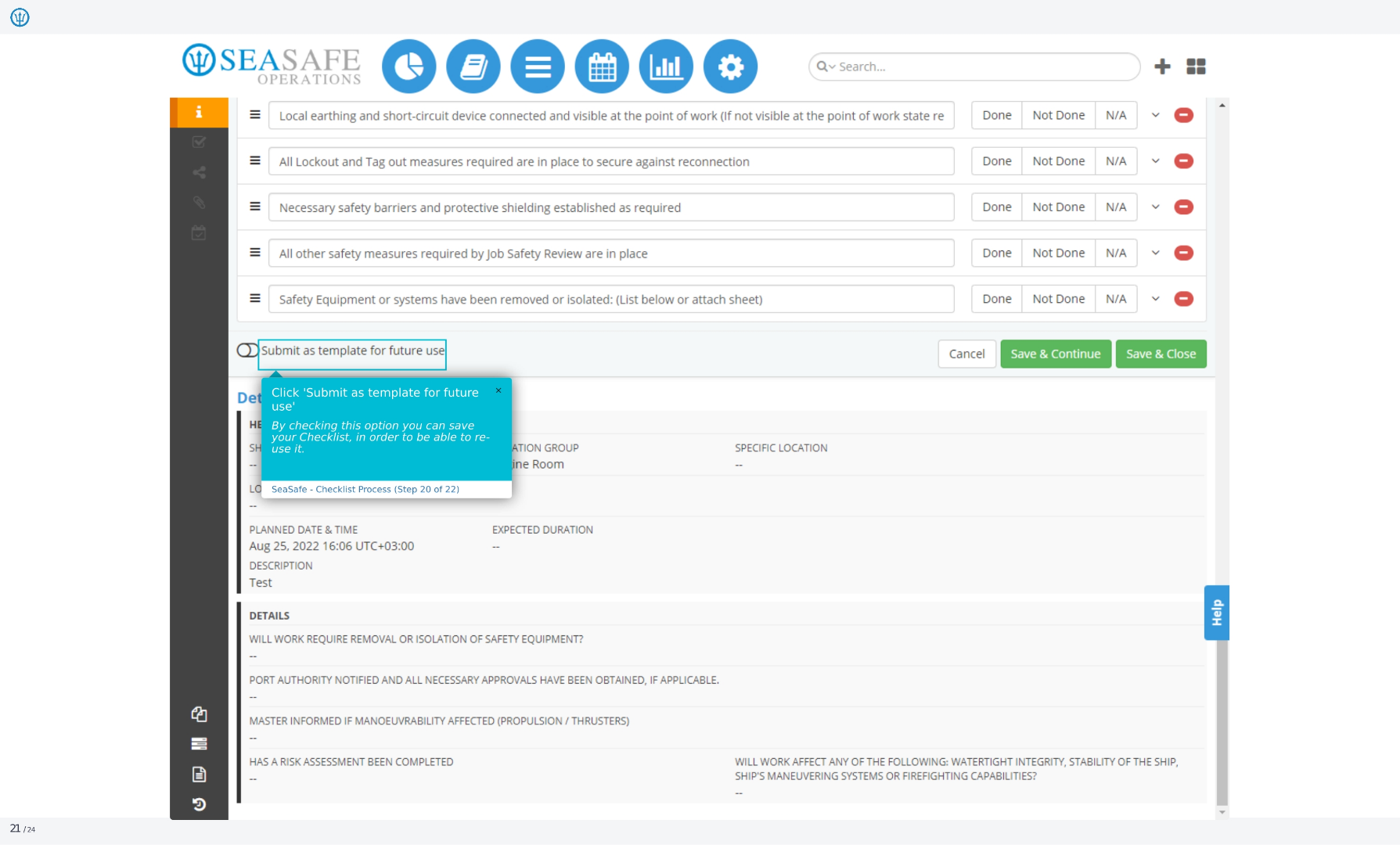Image resolution: width=1400 pixels, height=845 pixels.
Task: Expand chevron on Lockout and Tag out row
Action: [x=1155, y=161]
